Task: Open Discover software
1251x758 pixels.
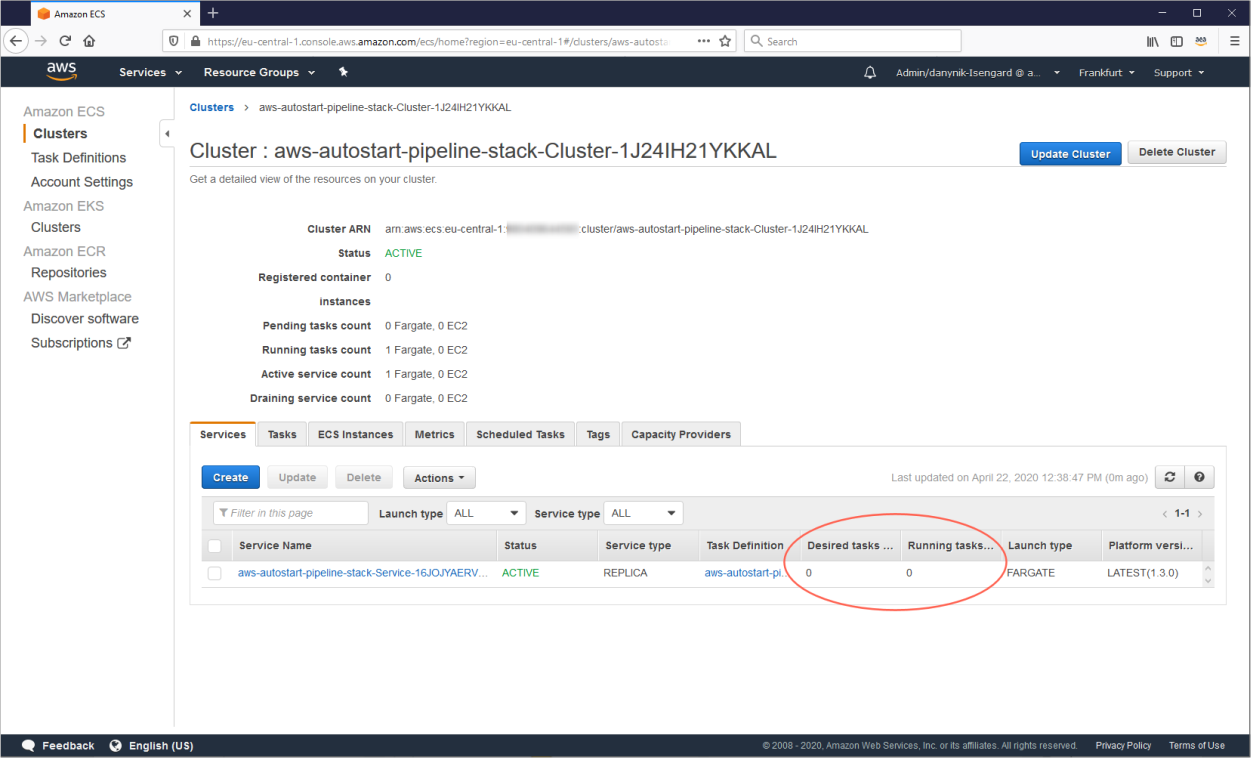Action: 85,318
